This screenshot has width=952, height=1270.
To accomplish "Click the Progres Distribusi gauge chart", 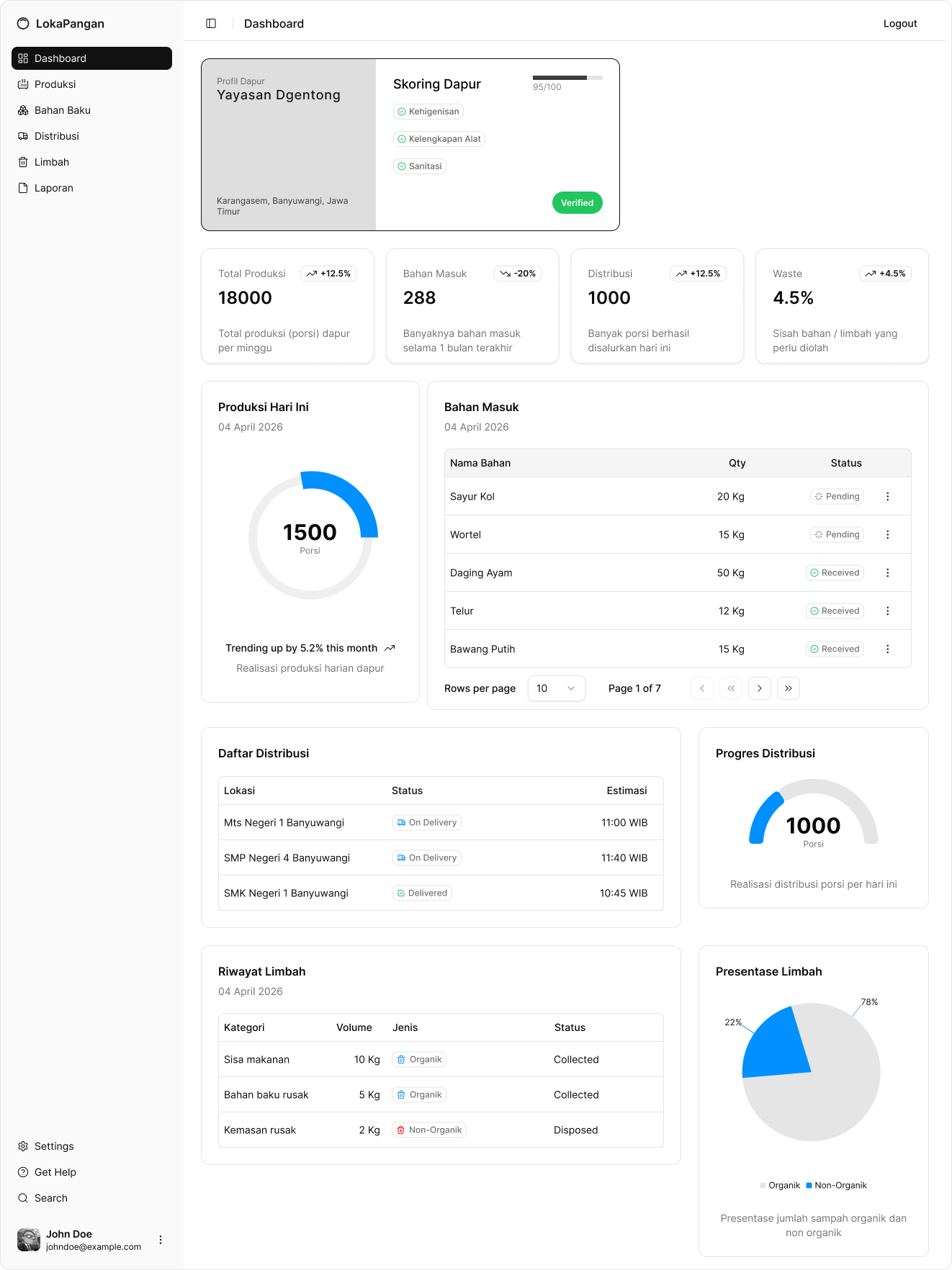I will point(814,811).
